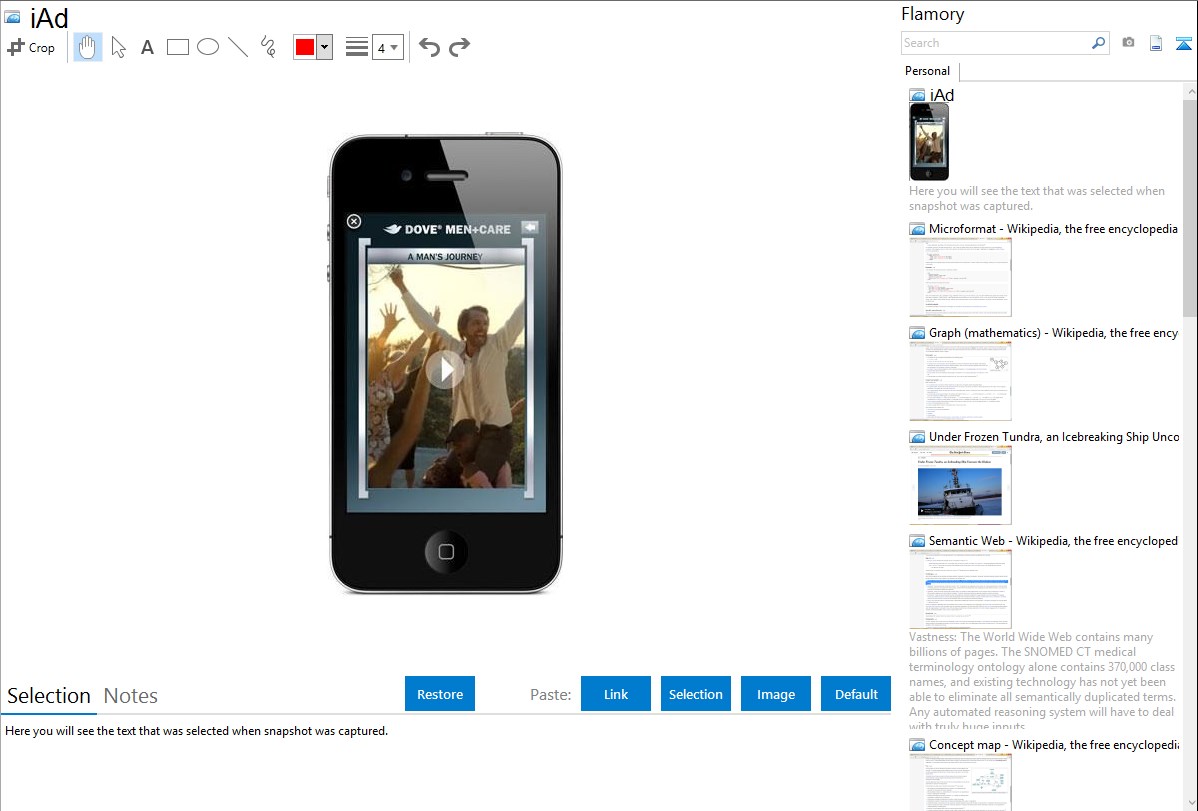Click the snapshot icon beside Concept map
Viewport: 1198px width, 811px height.
(917, 745)
